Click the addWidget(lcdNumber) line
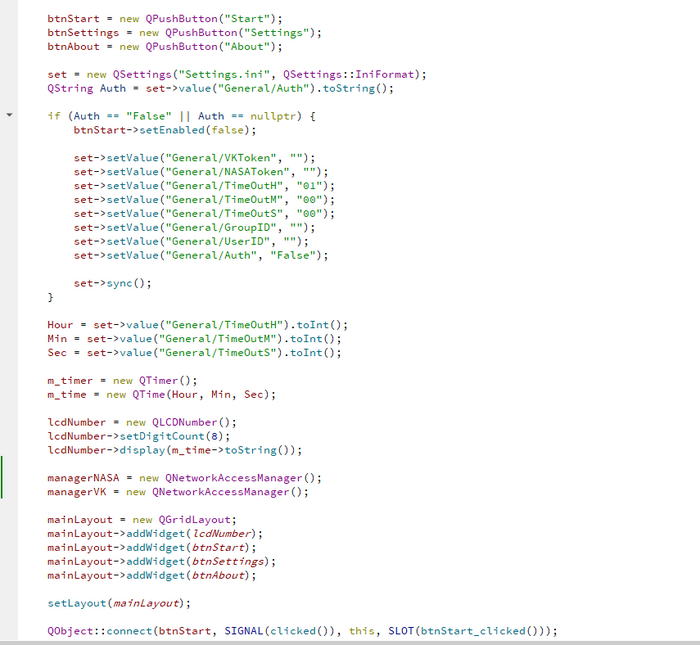The image size is (700, 645). tap(155, 533)
